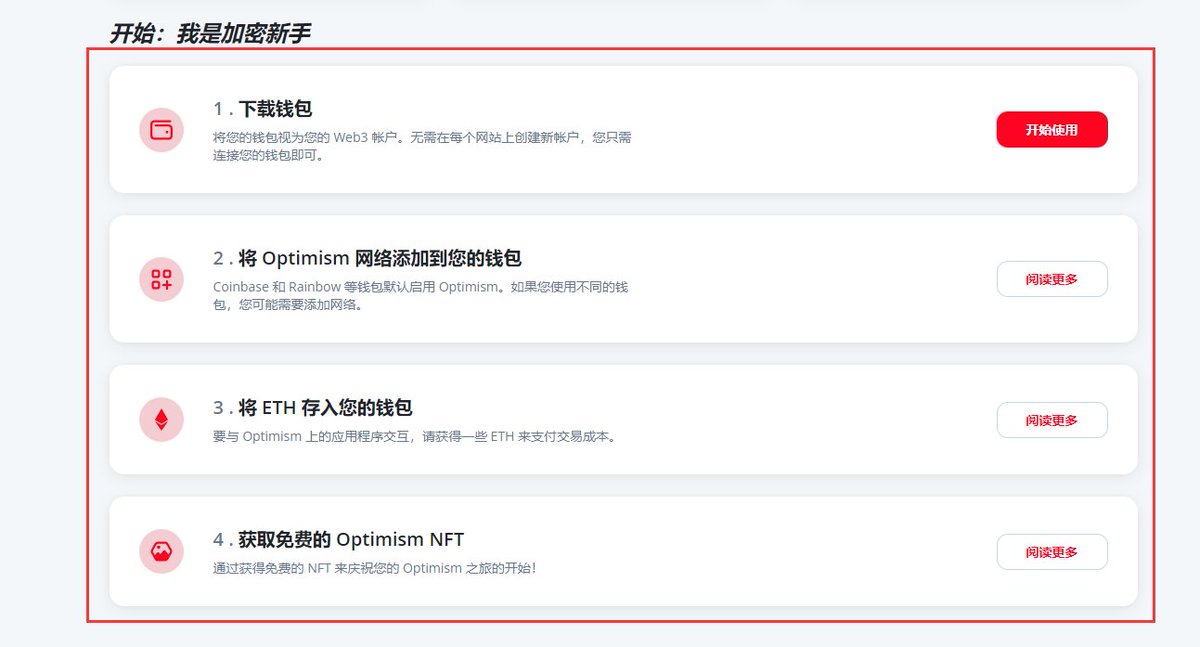Click the page title 开始：我是加密新手
The image size is (1200, 647).
[210, 34]
